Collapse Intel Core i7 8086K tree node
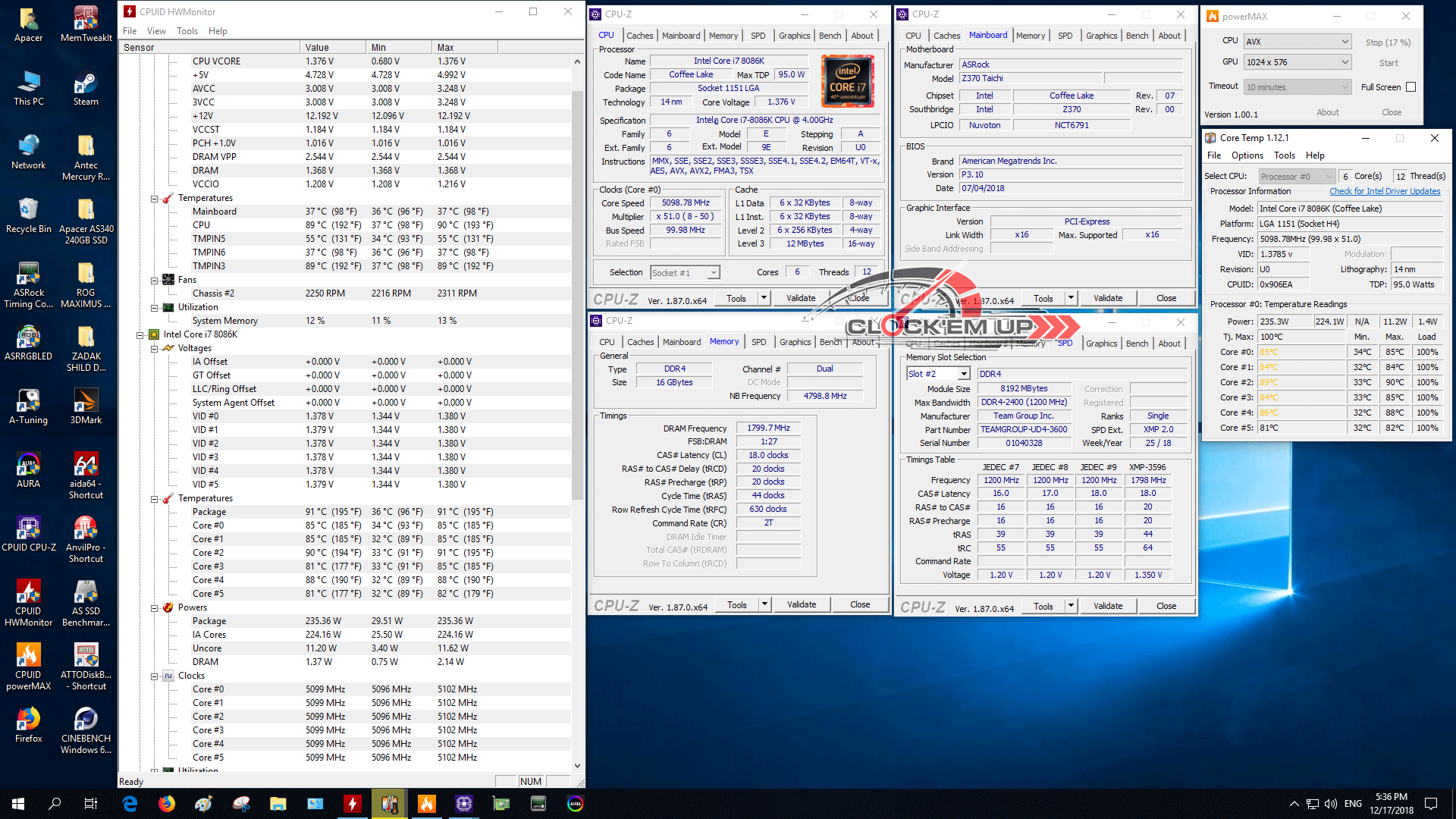The width and height of the screenshot is (1456, 819). click(x=140, y=334)
